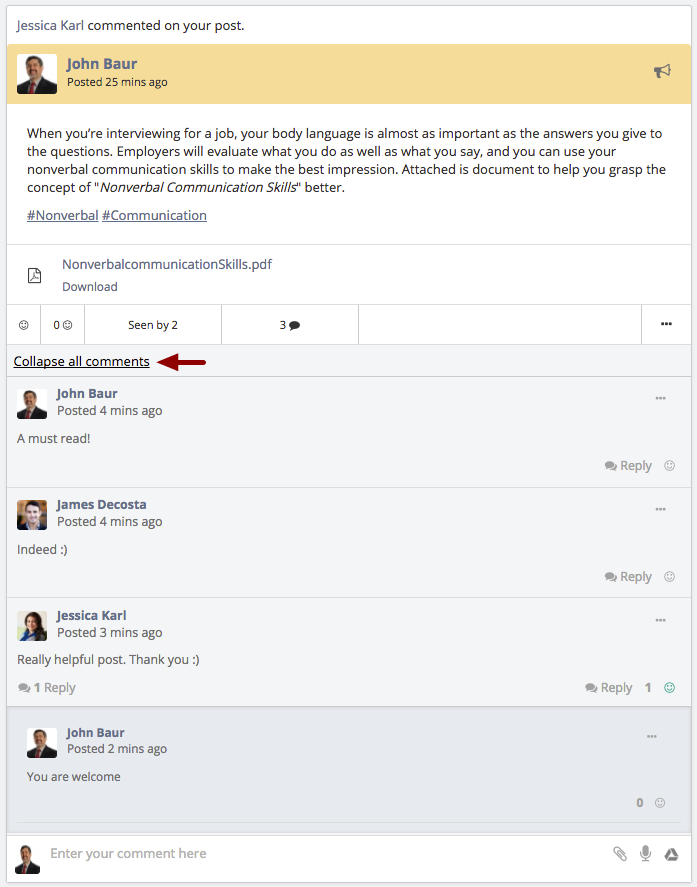This screenshot has height=887, width=697.
Task: Open the post's three-dot options menu
Action: pos(666,324)
